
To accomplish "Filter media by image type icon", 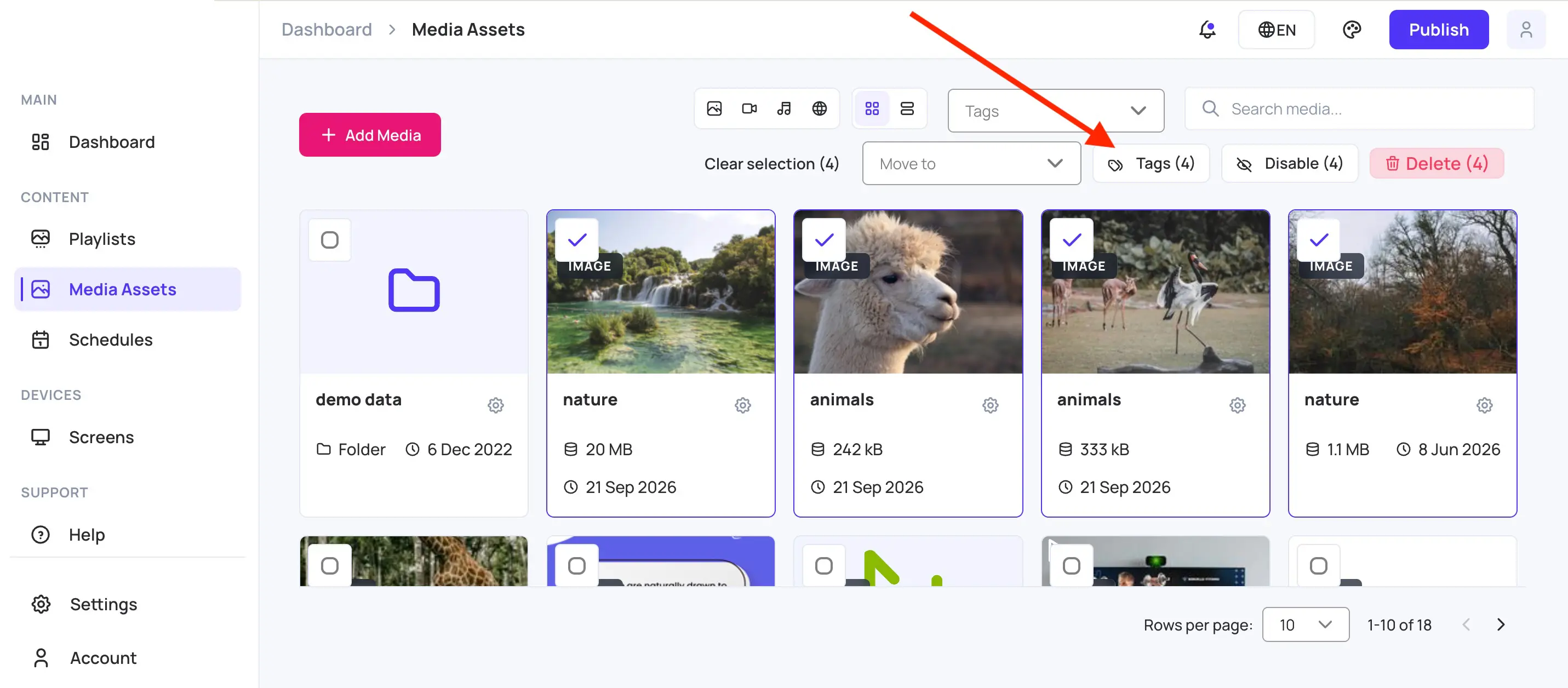I will click(714, 109).
